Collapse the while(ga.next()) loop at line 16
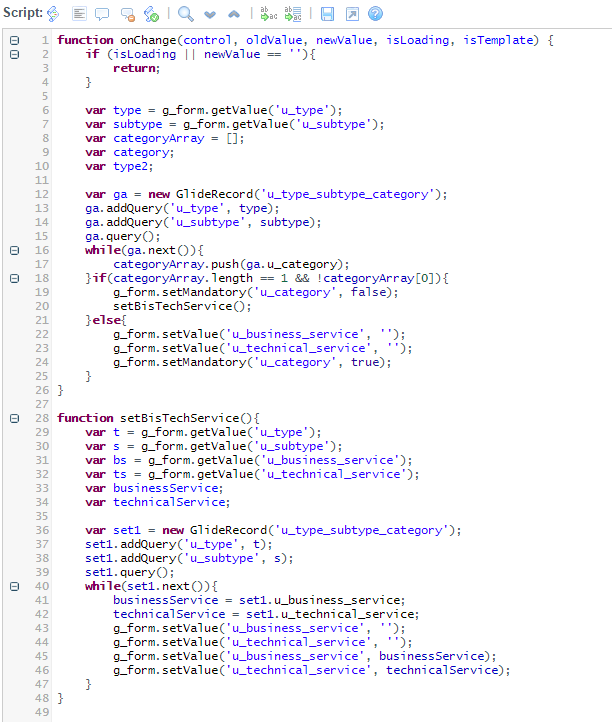 [x=15, y=250]
